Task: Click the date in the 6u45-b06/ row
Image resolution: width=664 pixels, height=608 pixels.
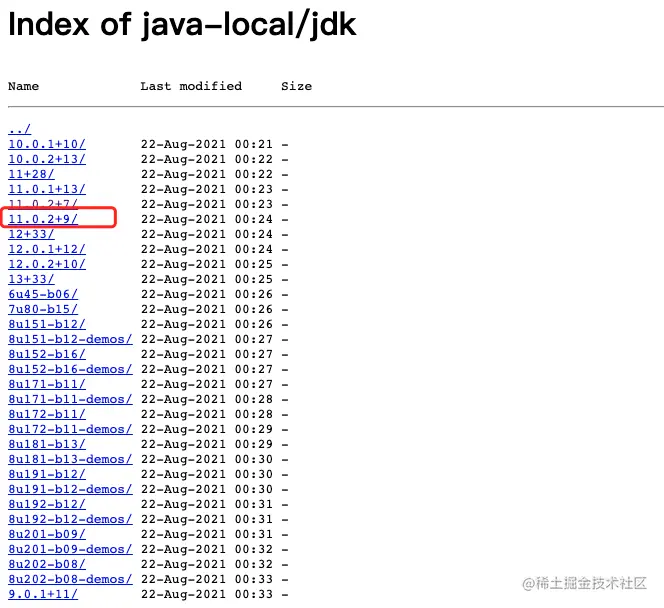Action: (x=207, y=294)
